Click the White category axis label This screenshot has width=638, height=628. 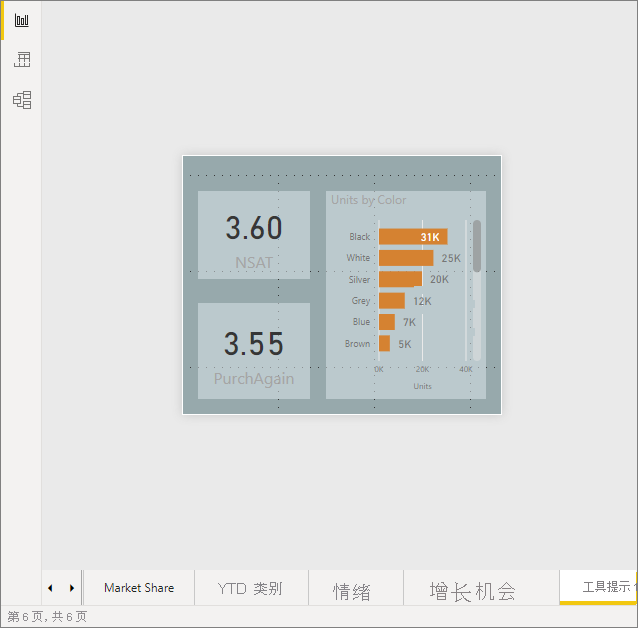pyautogui.click(x=358, y=258)
